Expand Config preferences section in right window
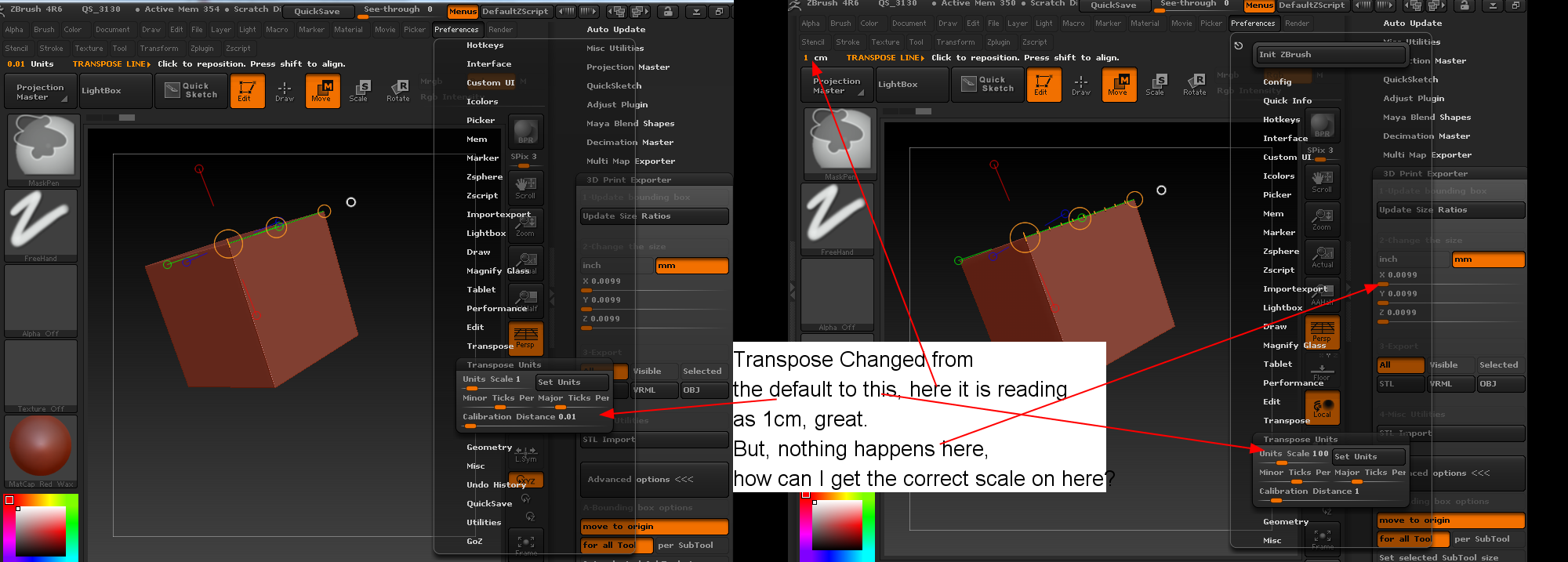This screenshot has width=1568, height=562. click(x=1277, y=82)
